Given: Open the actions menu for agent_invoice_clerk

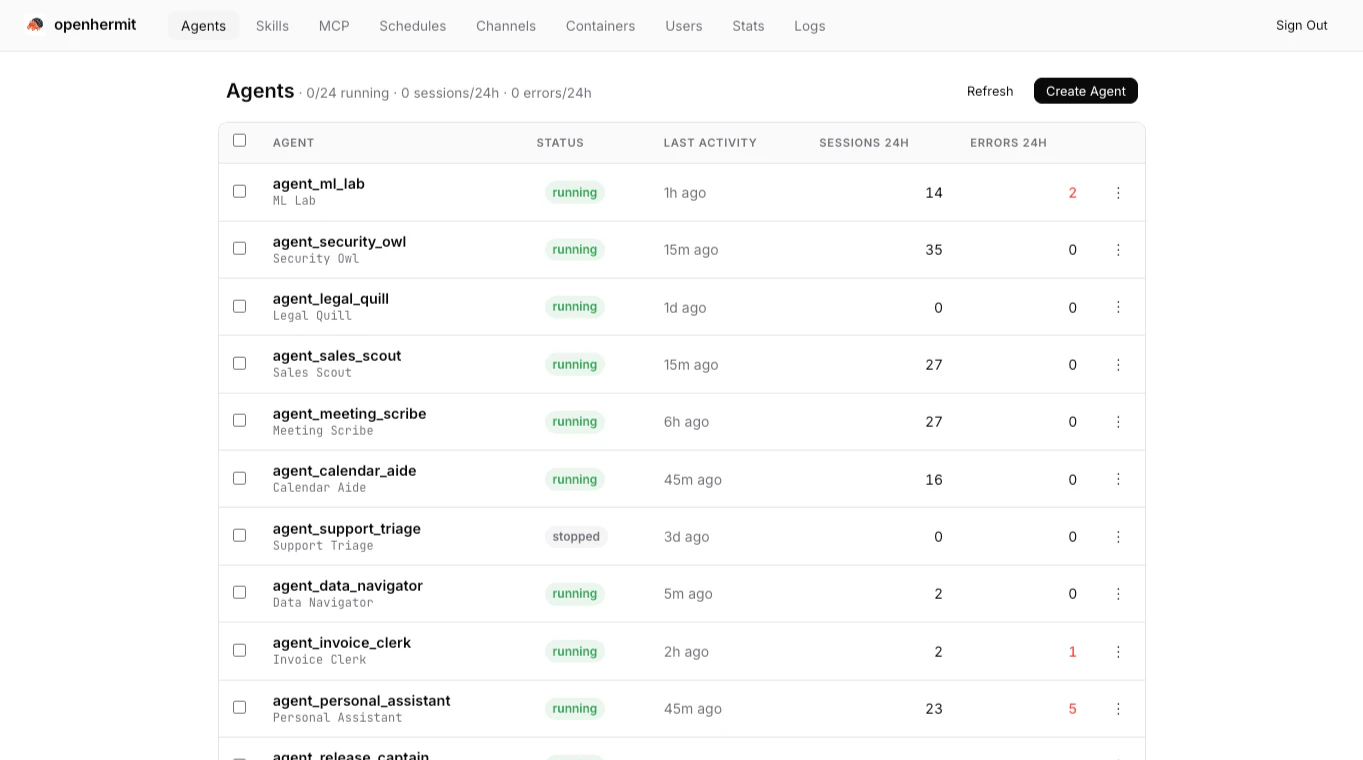Looking at the screenshot, I should pyautogui.click(x=1118, y=651).
